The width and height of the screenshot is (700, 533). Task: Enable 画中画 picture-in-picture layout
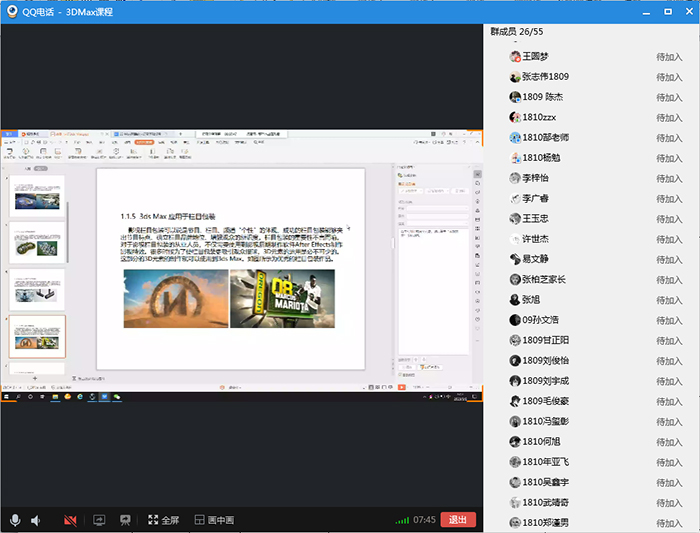[214, 520]
